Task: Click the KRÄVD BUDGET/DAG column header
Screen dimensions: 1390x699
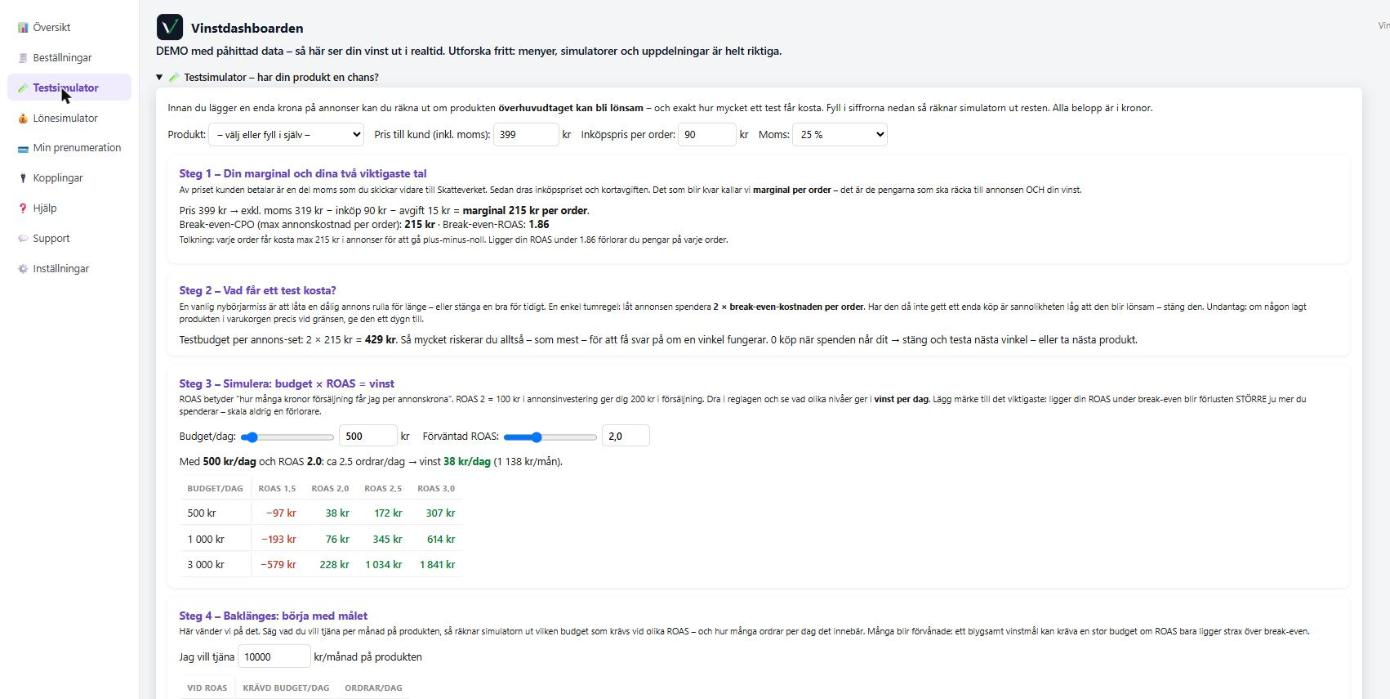Action: tap(286, 688)
